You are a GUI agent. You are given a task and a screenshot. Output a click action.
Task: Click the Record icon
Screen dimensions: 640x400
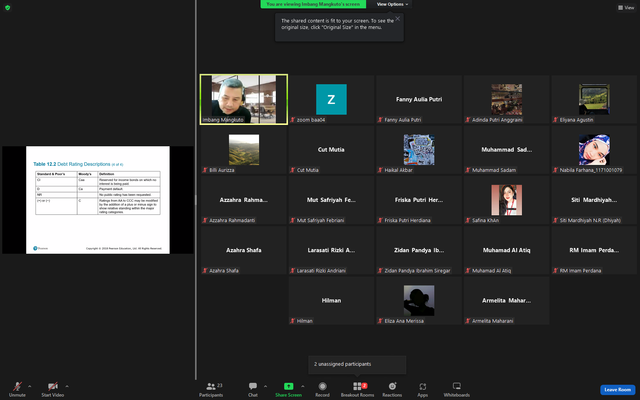click(322, 386)
